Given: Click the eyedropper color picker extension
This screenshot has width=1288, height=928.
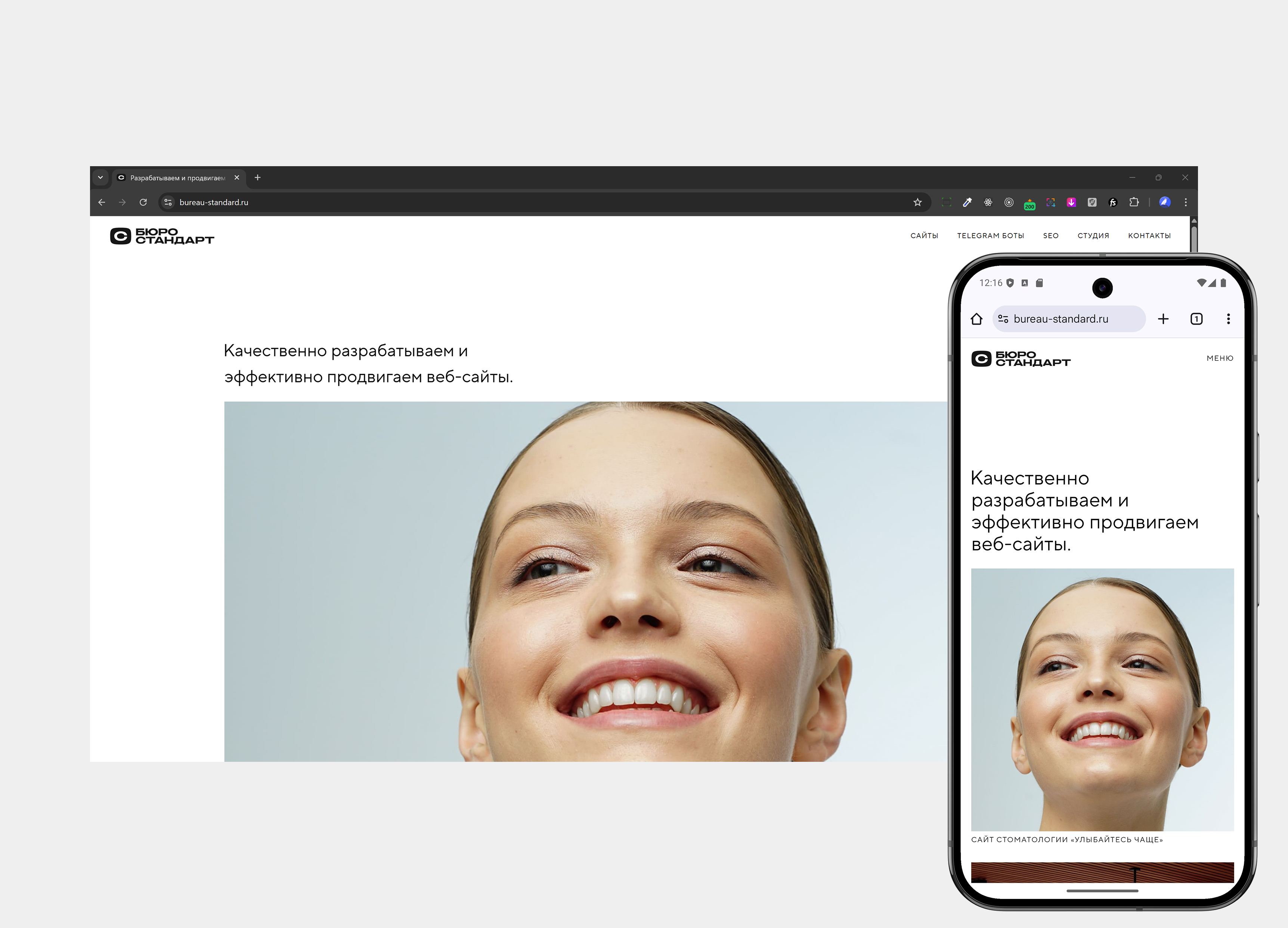Looking at the screenshot, I should click(967, 203).
